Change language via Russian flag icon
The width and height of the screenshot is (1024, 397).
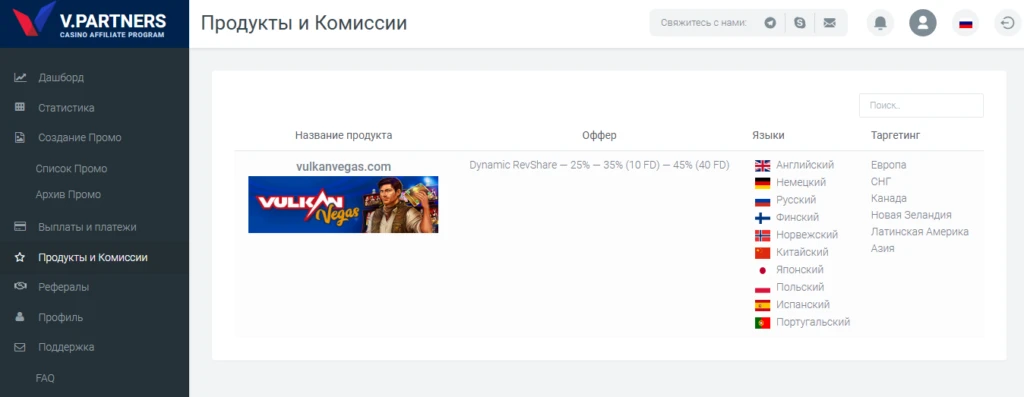(965, 24)
